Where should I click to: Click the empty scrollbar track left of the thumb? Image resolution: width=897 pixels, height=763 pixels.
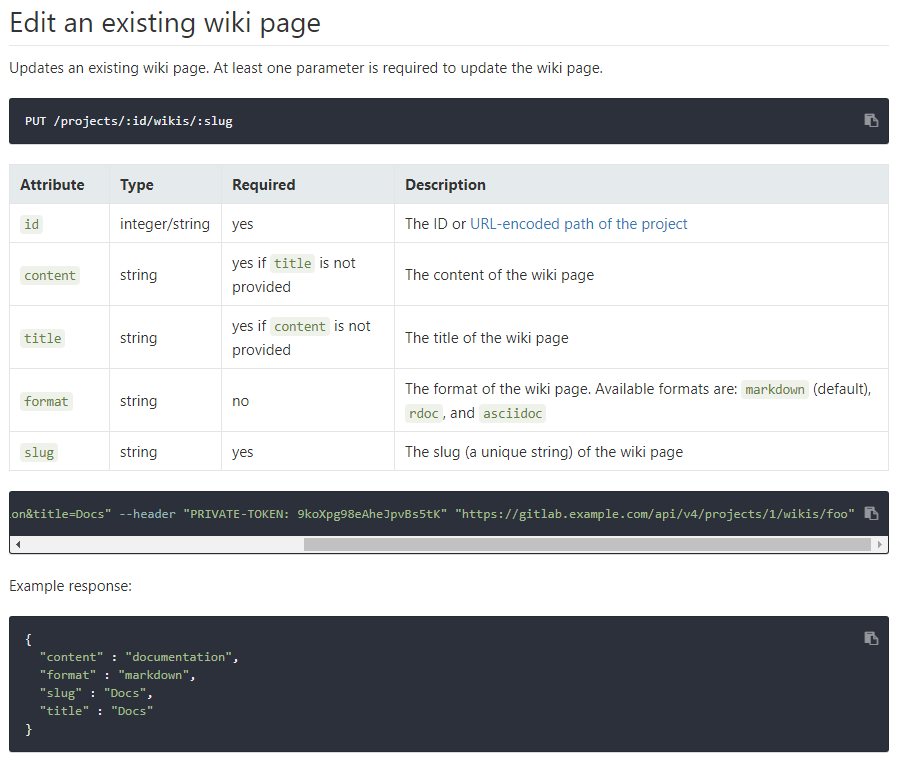[160, 545]
